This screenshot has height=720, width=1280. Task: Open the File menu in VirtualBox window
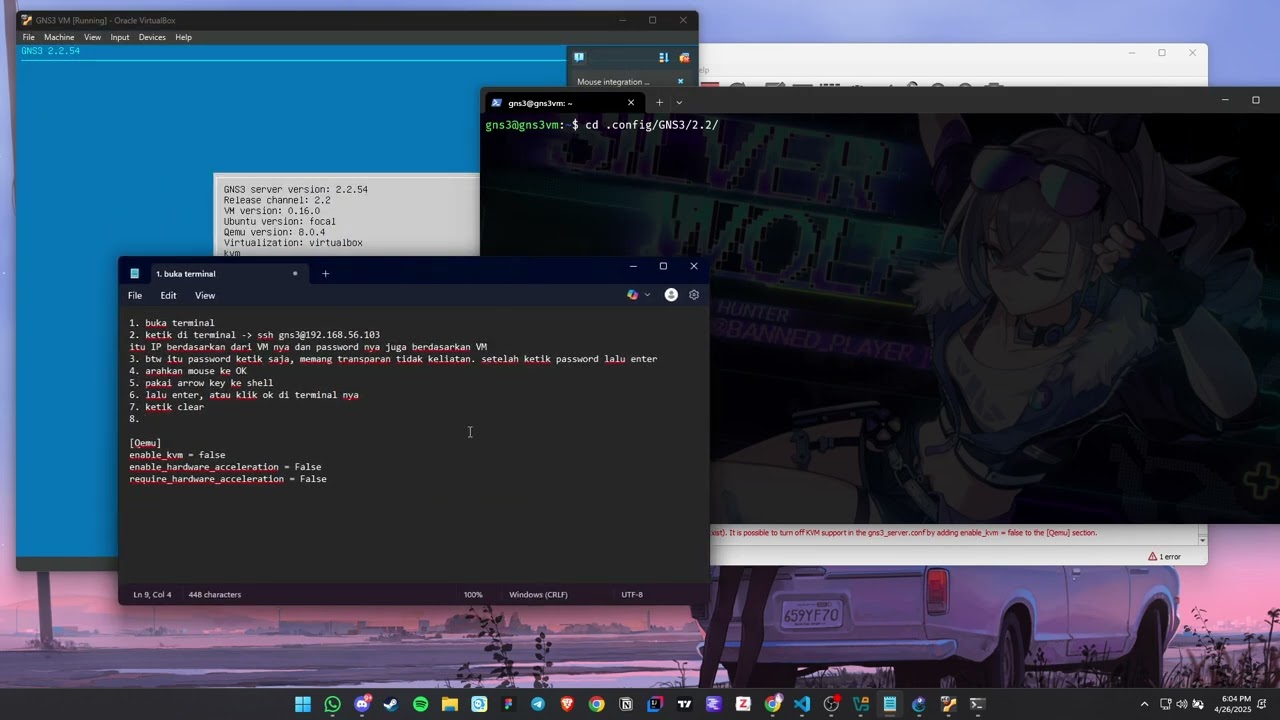point(28,37)
